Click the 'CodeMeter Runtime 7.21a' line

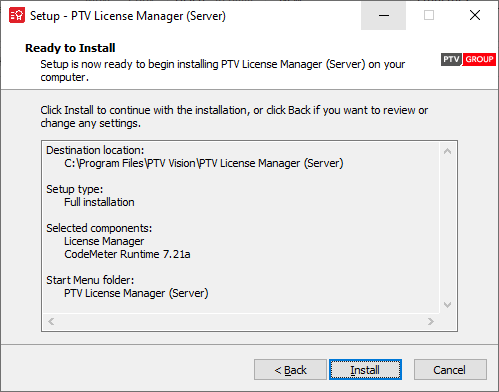pos(127,254)
